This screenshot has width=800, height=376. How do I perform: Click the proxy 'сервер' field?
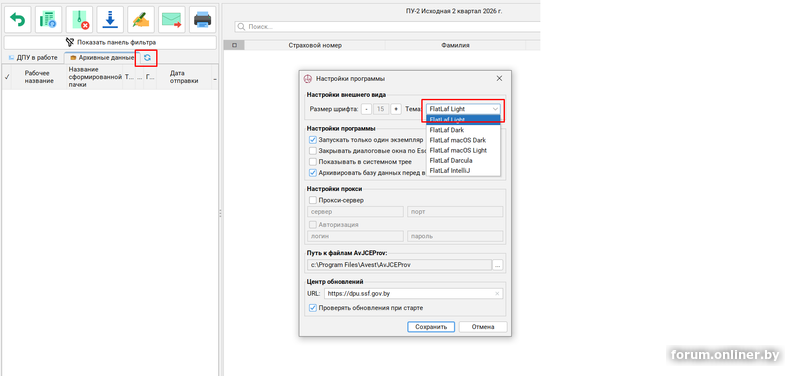pyautogui.click(x=355, y=212)
